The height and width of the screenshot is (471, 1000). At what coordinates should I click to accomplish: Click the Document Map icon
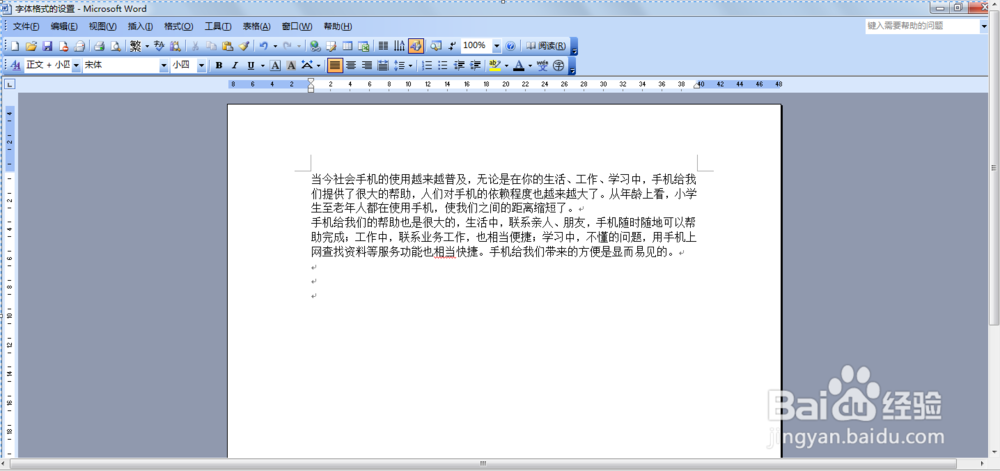coord(436,46)
